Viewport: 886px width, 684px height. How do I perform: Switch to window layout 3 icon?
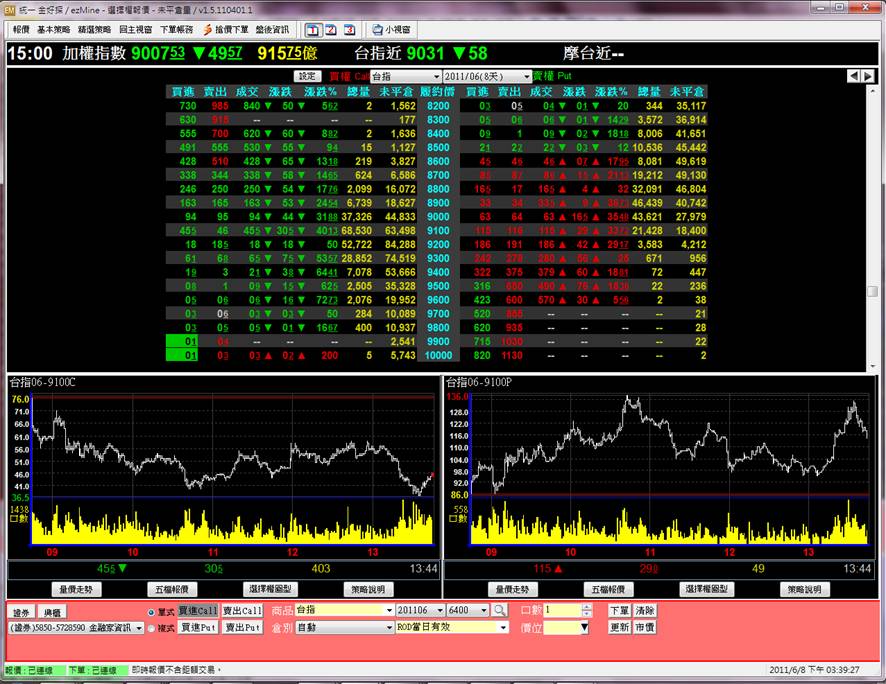tap(347, 30)
